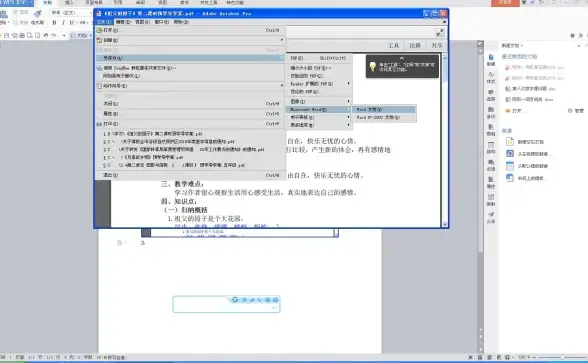The width and height of the screenshot is (588, 363).
Task: Open the 选择 icon in WPS side strip
Action: point(491,95)
